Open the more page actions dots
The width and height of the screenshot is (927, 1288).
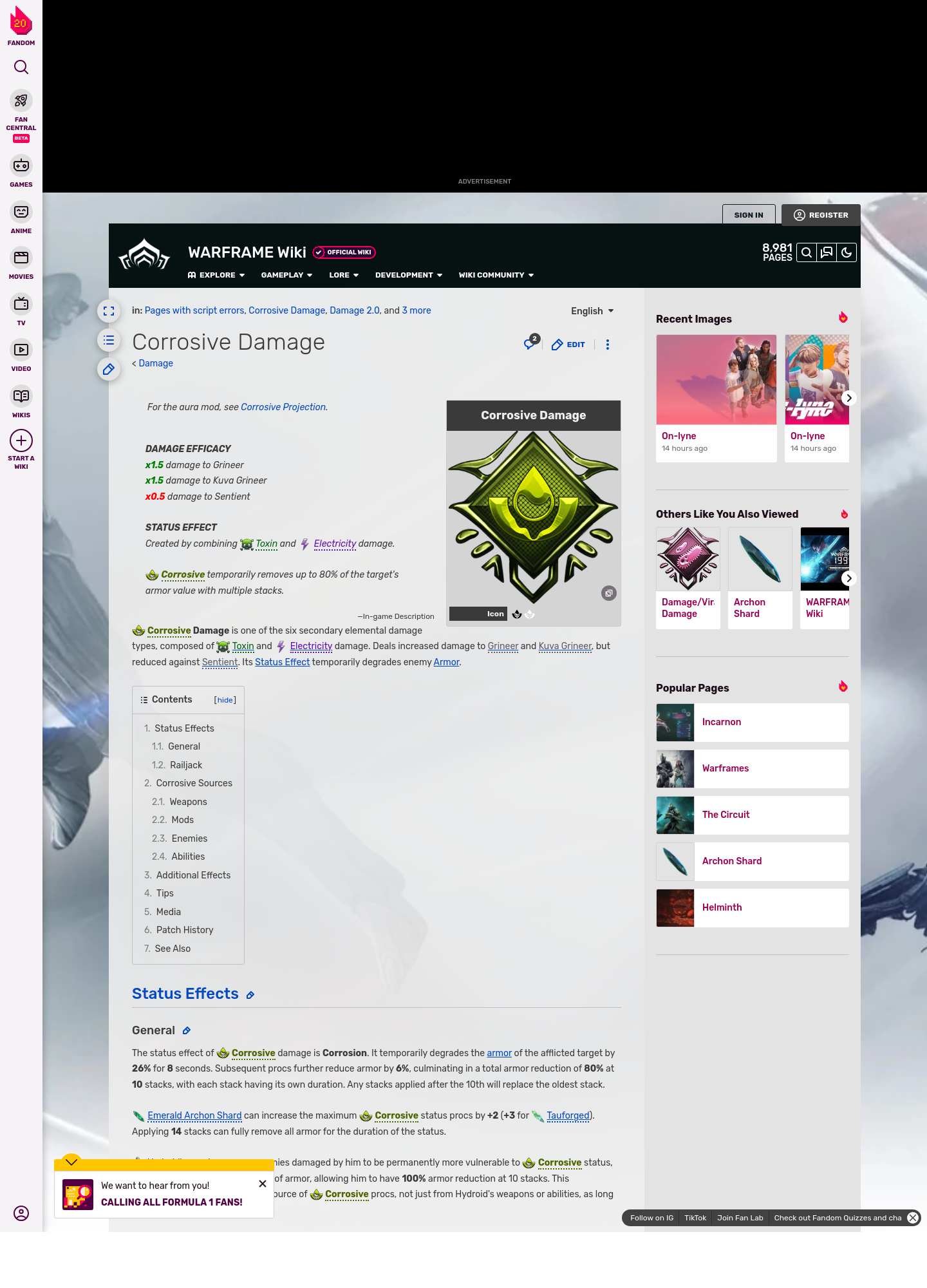(608, 345)
